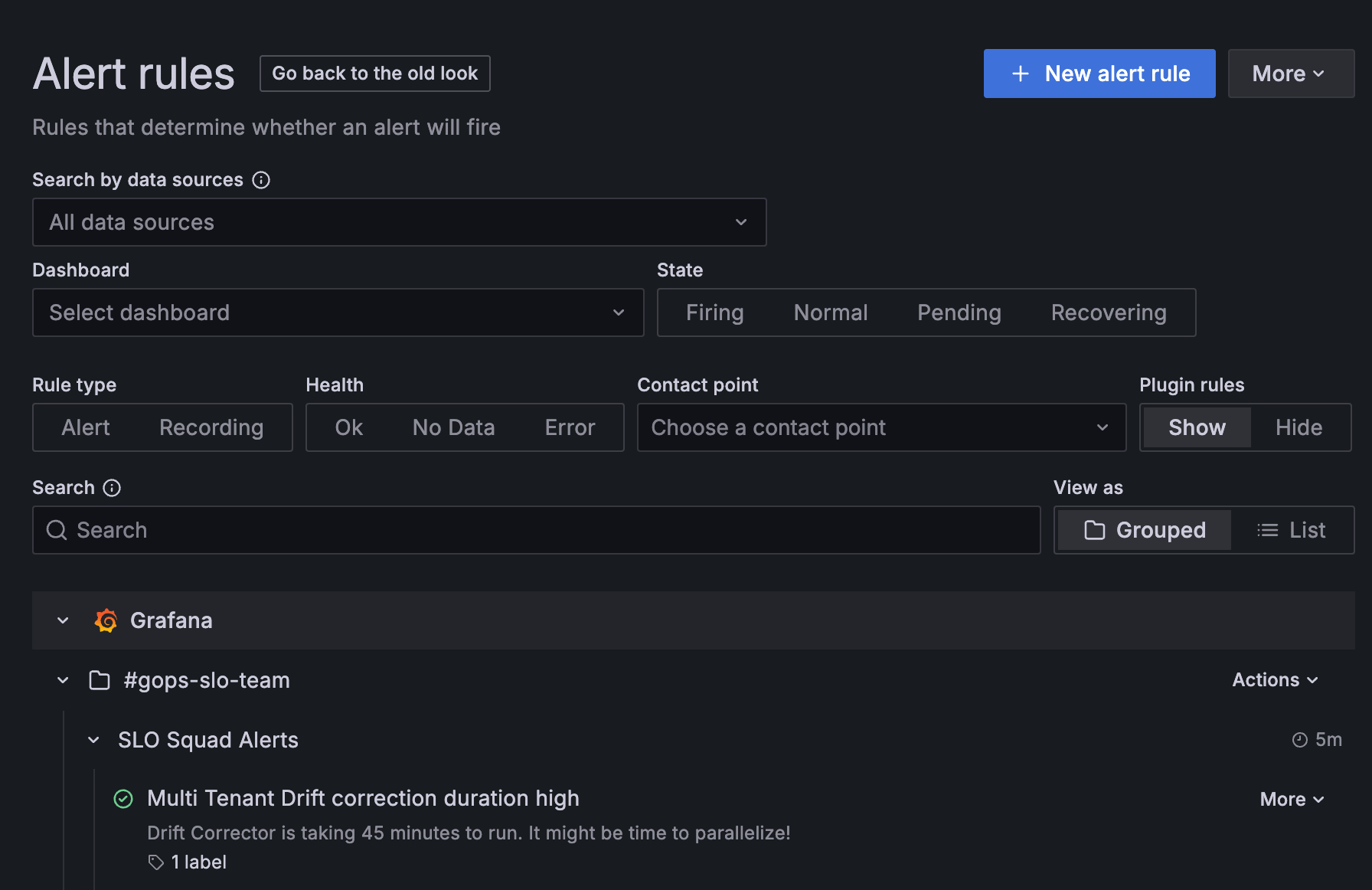Filter rules by Firing state
Viewport: 1372px width, 890px height.
(x=714, y=312)
